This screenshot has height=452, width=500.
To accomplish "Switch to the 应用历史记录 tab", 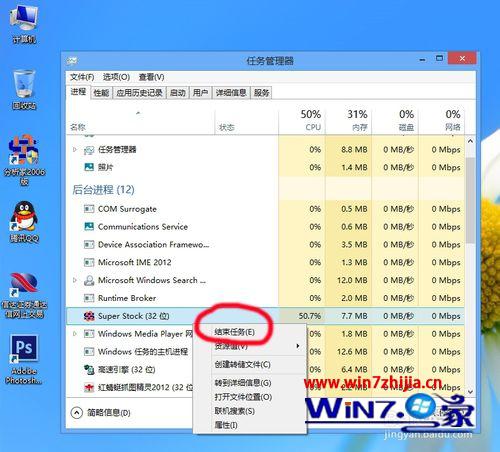I will pyautogui.click(x=139, y=93).
